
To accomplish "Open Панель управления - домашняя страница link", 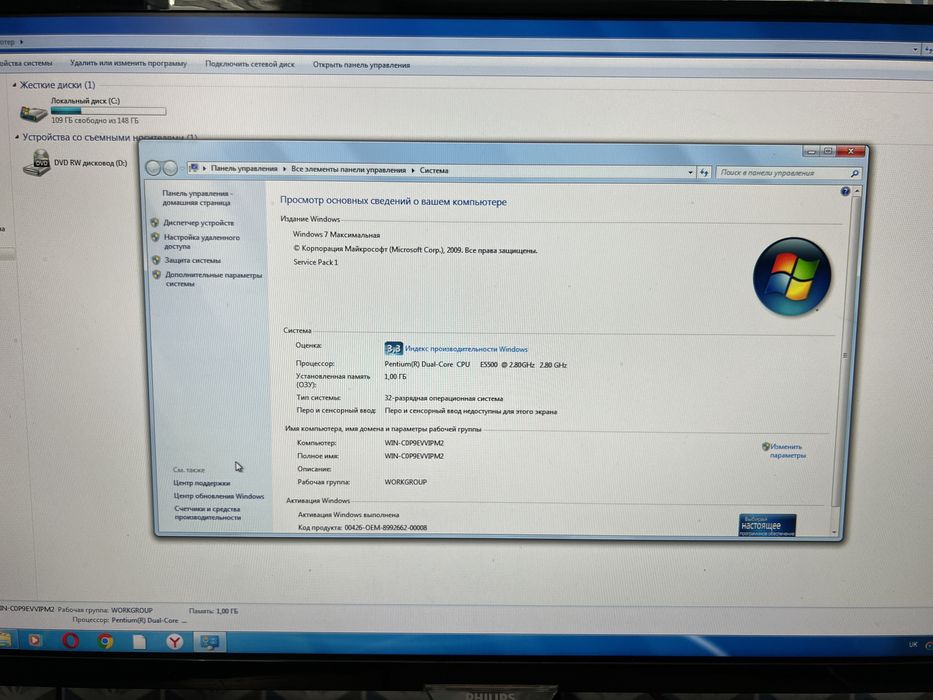I will [197, 198].
